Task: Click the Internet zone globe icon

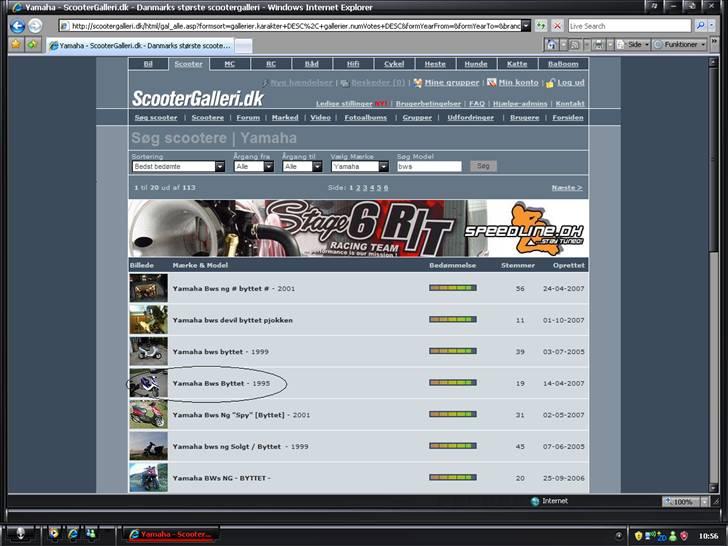Action: click(x=535, y=501)
